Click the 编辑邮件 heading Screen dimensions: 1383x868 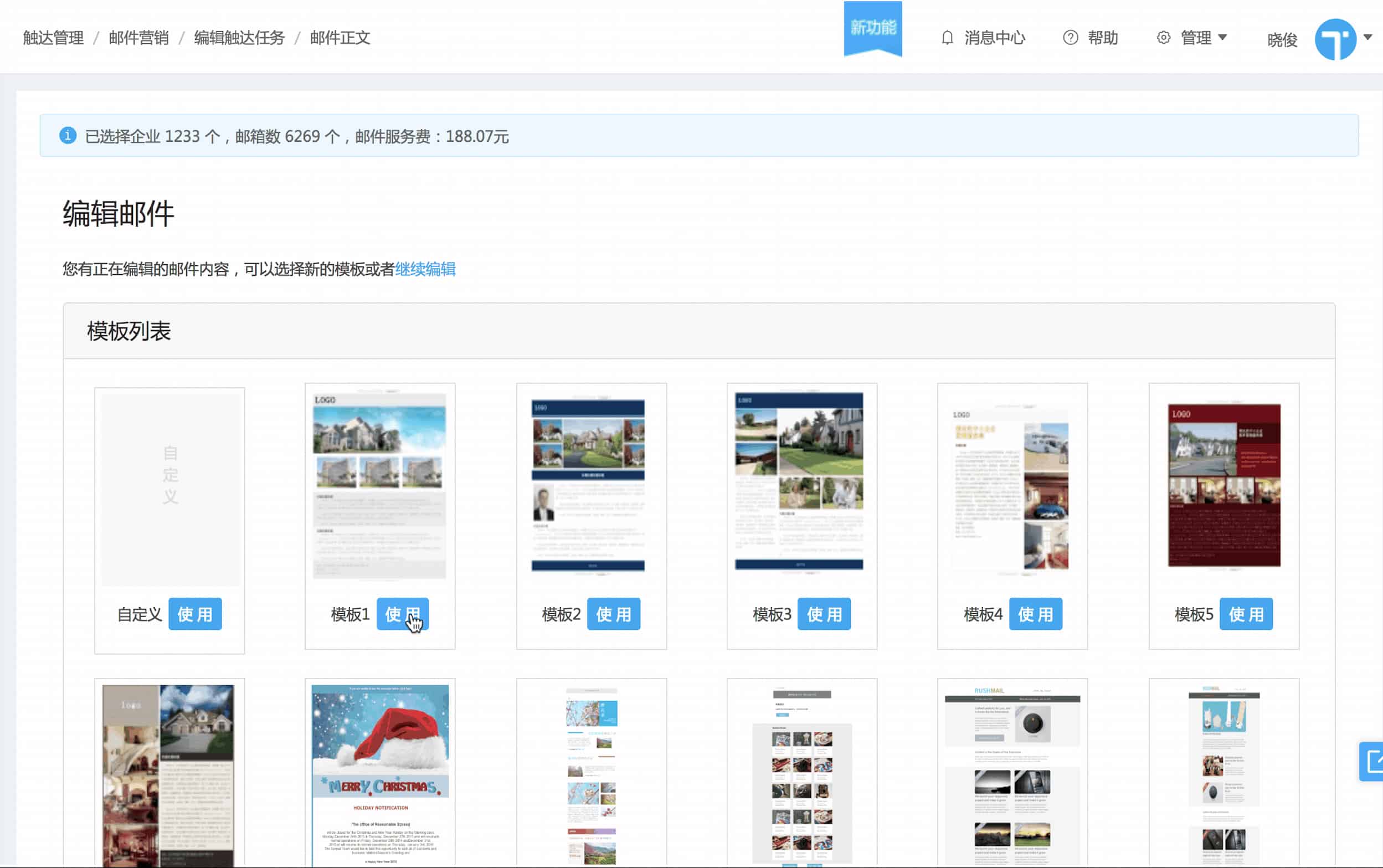click(118, 214)
